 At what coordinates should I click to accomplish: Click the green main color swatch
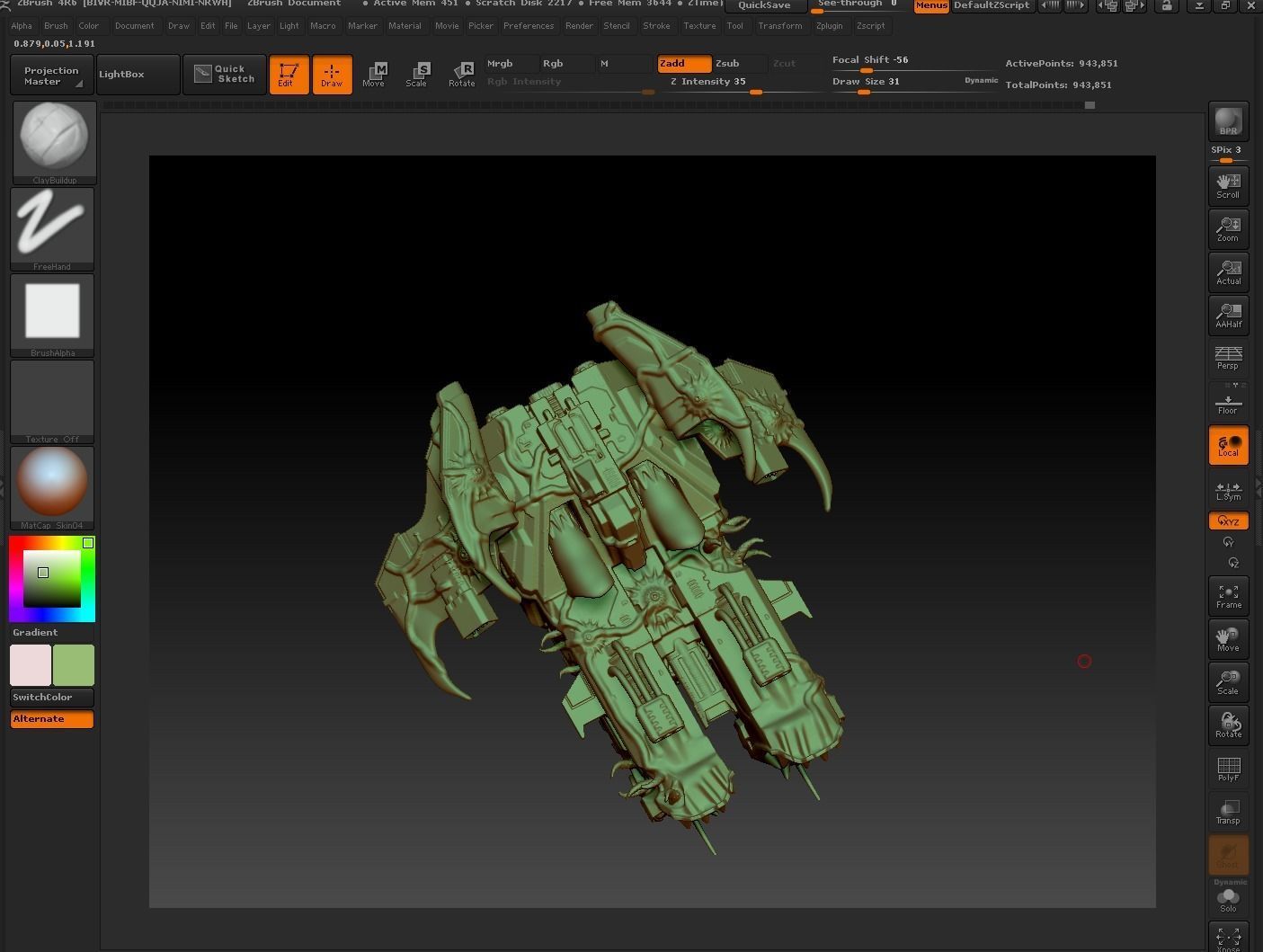tap(74, 665)
